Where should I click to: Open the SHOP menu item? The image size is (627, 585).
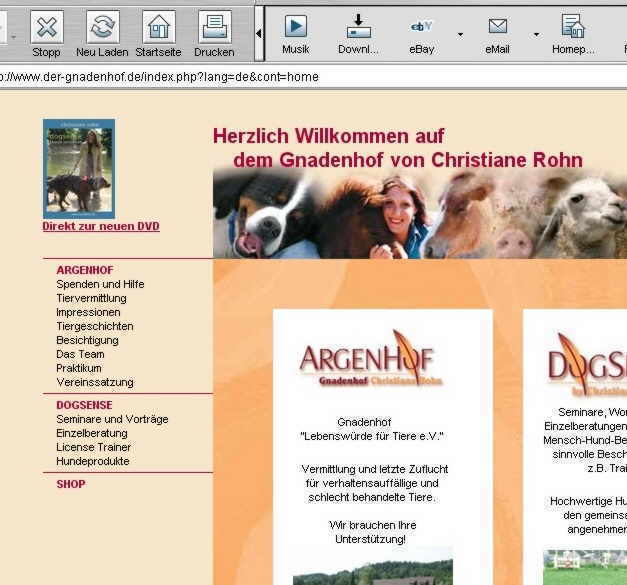click(71, 484)
